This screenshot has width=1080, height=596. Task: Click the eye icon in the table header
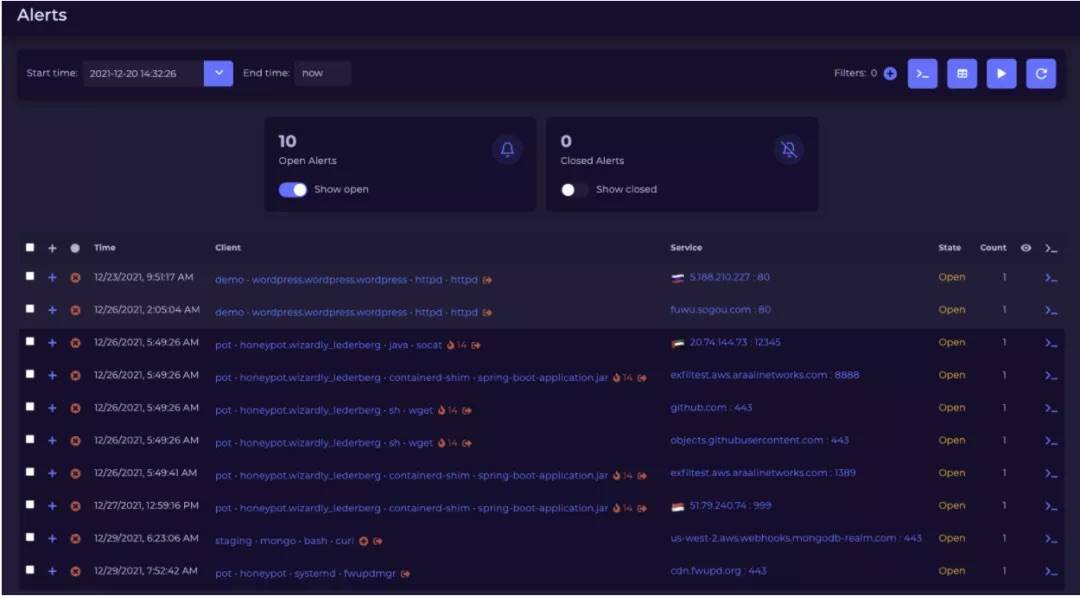pyautogui.click(x=1026, y=248)
